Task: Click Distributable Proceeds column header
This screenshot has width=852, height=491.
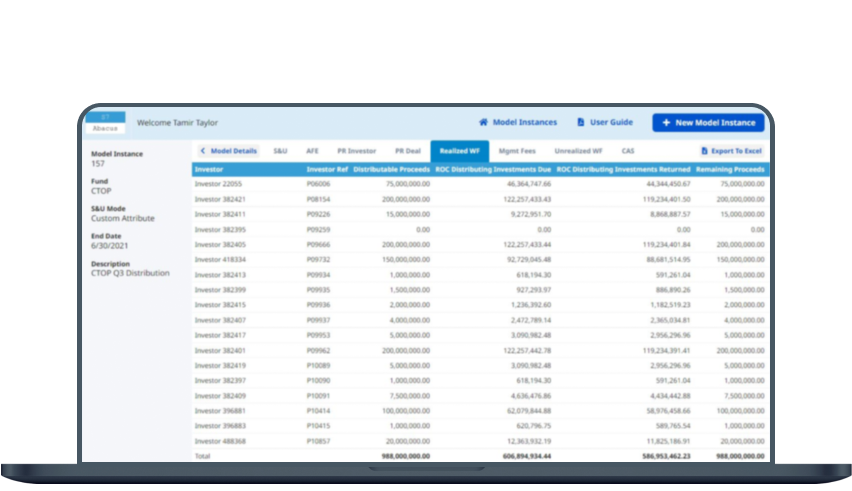Action: coord(391,169)
